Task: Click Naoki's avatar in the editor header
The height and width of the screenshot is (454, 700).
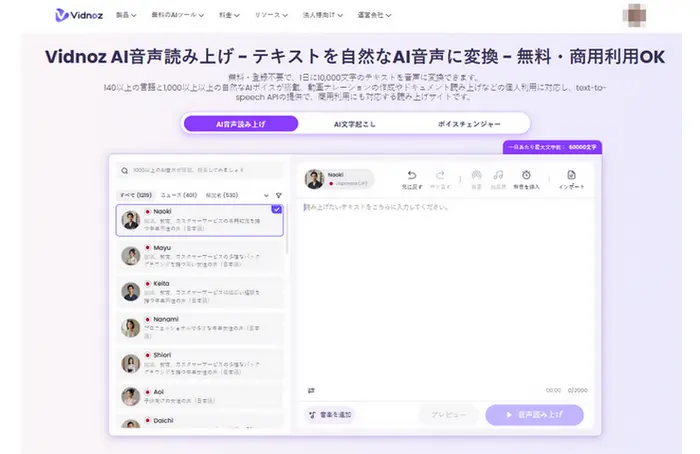Action: coord(314,179)
